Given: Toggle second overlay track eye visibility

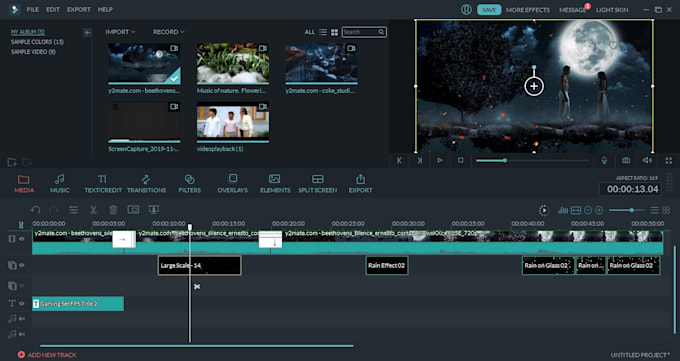Looking at the screenshot, I should (x=22, y=286).
